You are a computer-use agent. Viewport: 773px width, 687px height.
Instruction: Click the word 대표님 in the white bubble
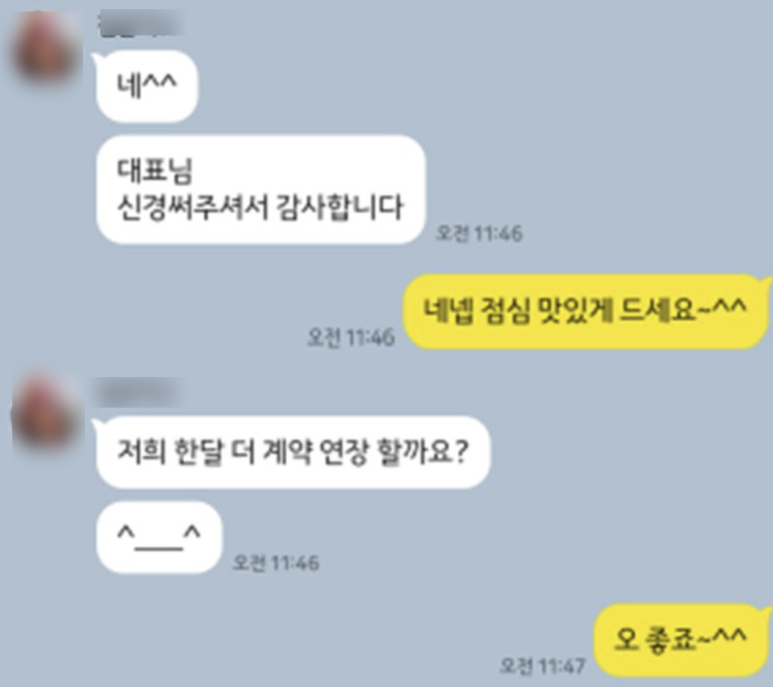pos(154,171)
